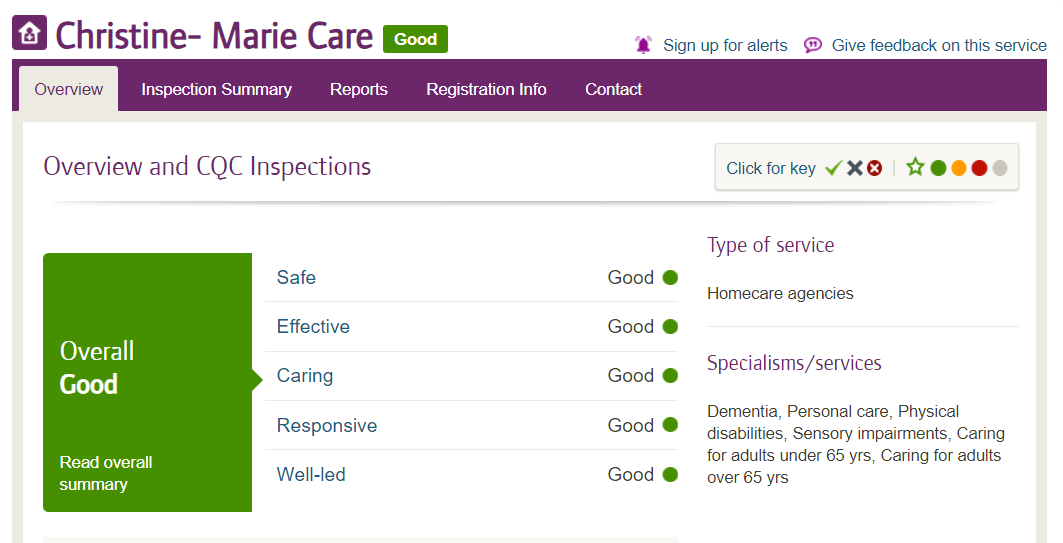
Task: Switch to the Overview tab
Action: coord(68,89)
